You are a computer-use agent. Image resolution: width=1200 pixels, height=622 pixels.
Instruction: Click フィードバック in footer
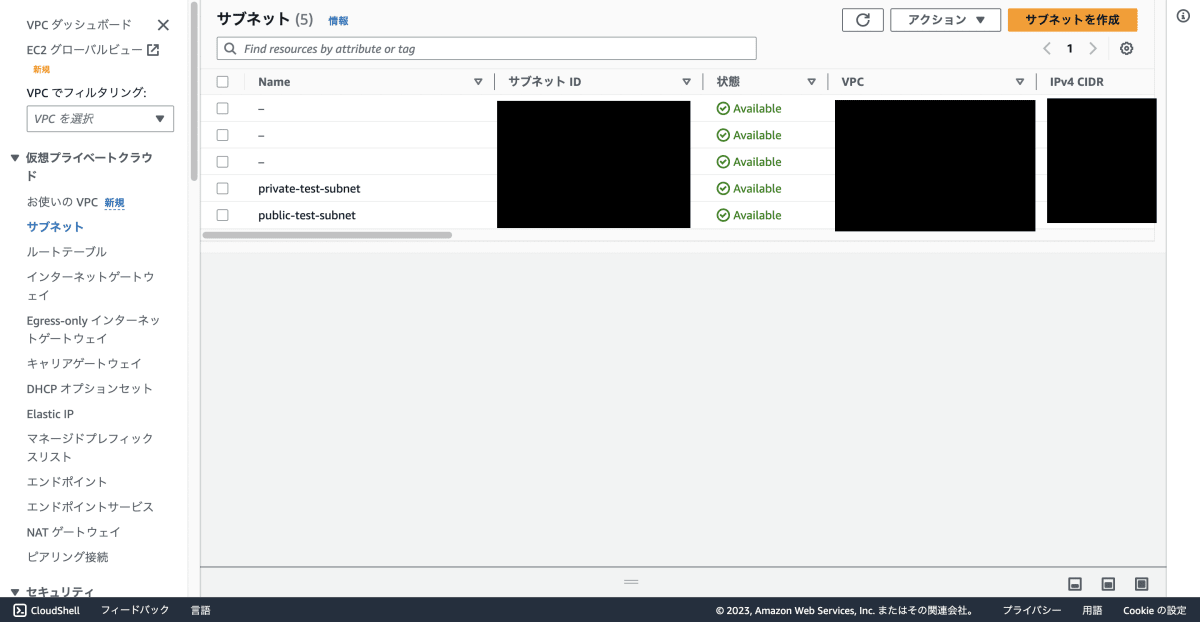click(x=135, y=610)
